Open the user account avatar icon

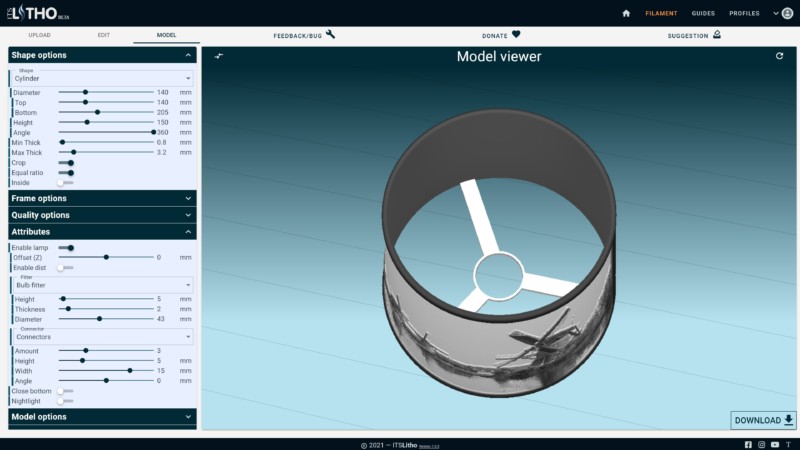(787, 13)
